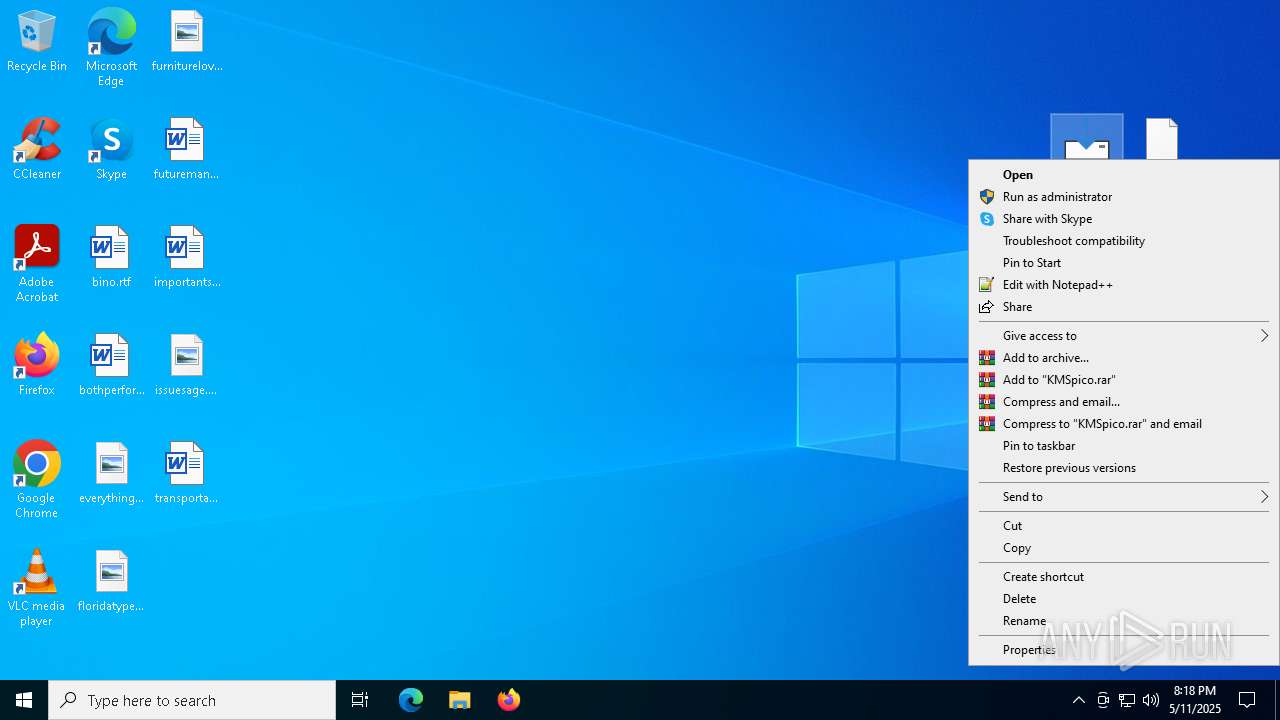Open Task View from the taskbar
The height and width of the screenshot is (720, 1280).
coord(360,700)
